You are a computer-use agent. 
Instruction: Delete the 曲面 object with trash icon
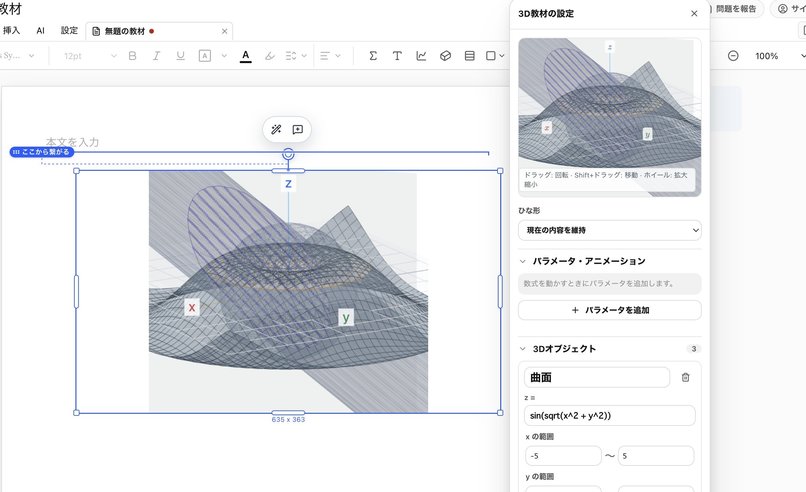685,377
